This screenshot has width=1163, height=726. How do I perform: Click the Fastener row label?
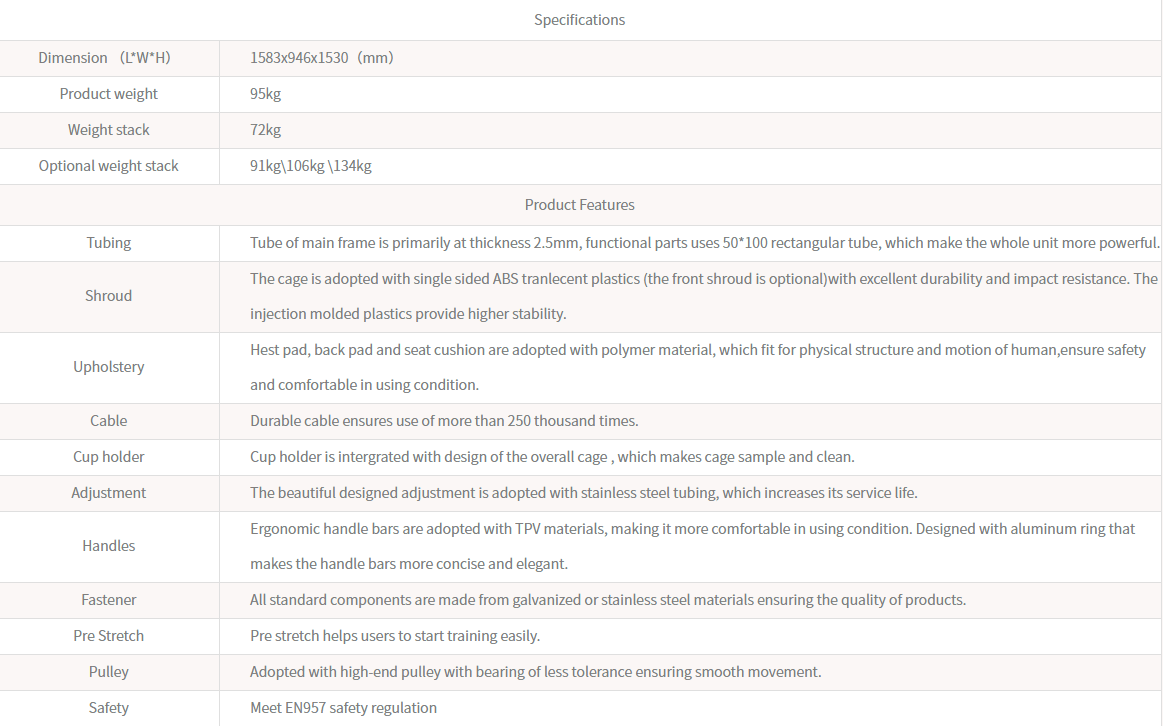(x=108, y=600)
